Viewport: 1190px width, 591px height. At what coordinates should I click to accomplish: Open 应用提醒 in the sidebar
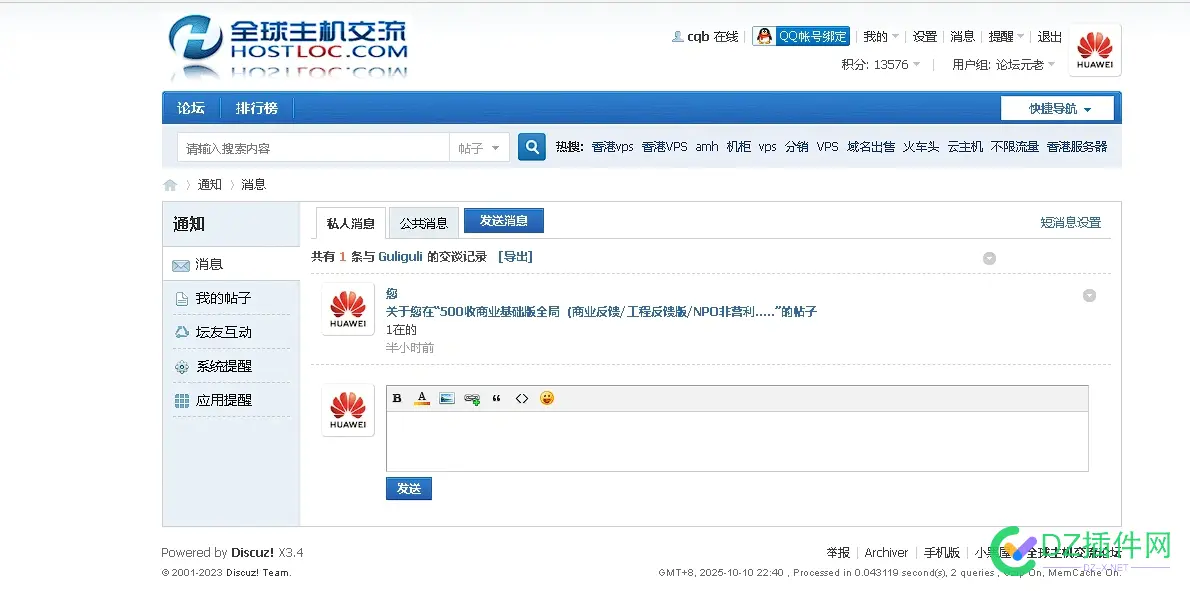(x=221, y=400)
